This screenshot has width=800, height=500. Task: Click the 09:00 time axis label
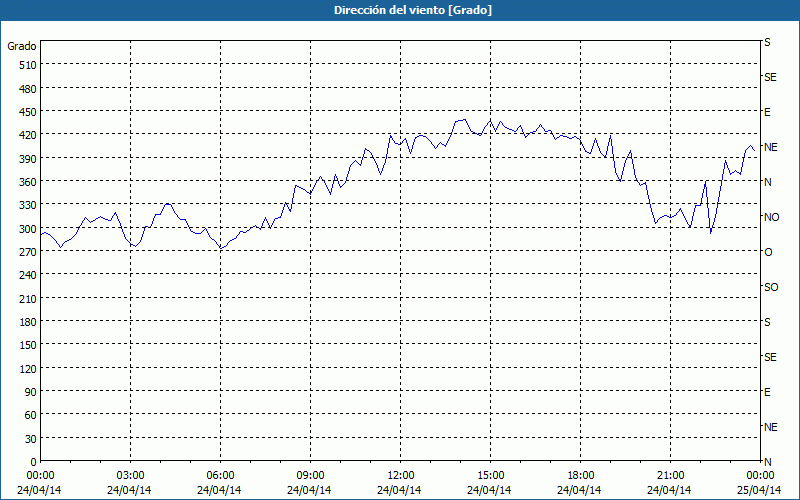(310, 476)
